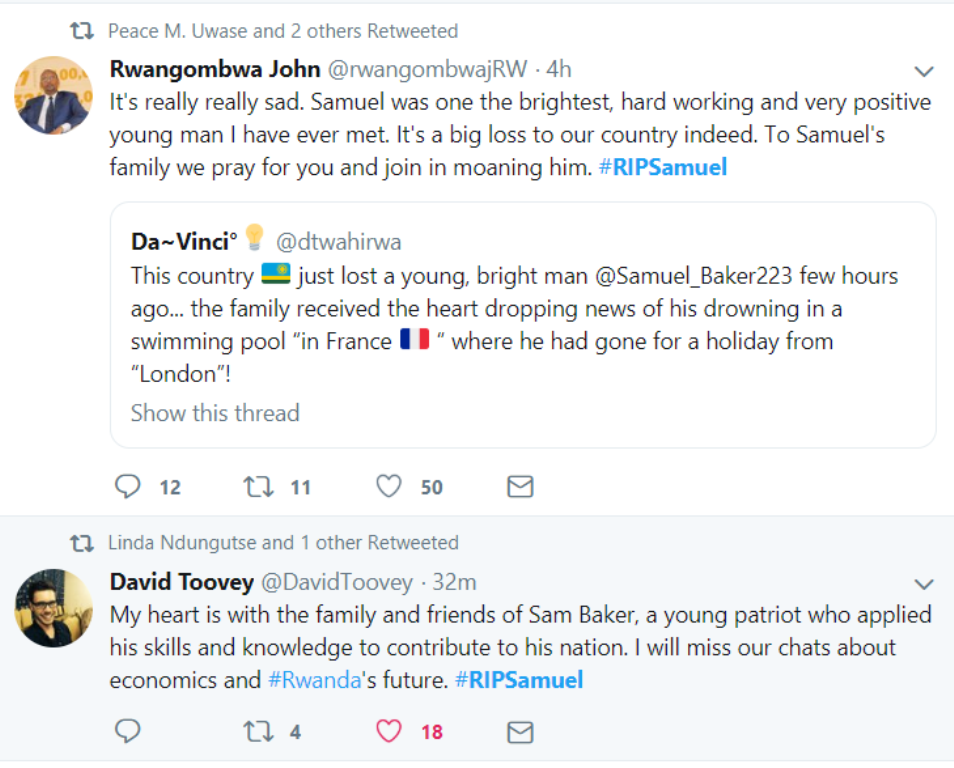Open the Rwangombwa John name link

pyautogui.click(x=215, y=69)
